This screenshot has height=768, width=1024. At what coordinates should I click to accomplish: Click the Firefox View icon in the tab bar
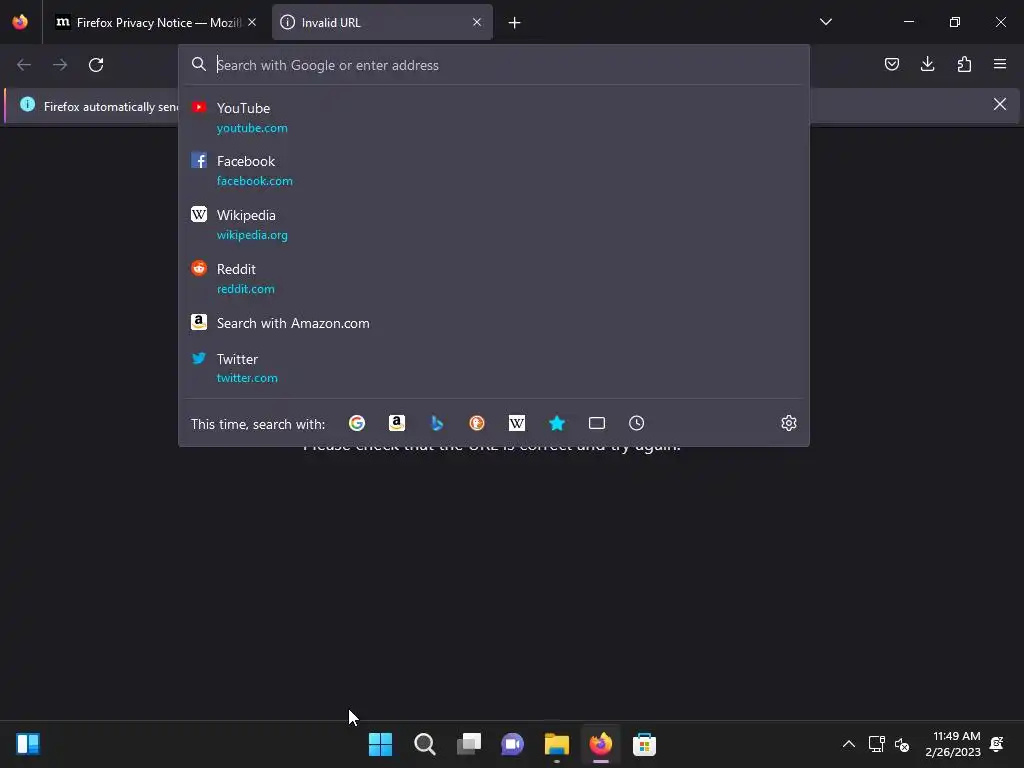(x=20, y=22)
